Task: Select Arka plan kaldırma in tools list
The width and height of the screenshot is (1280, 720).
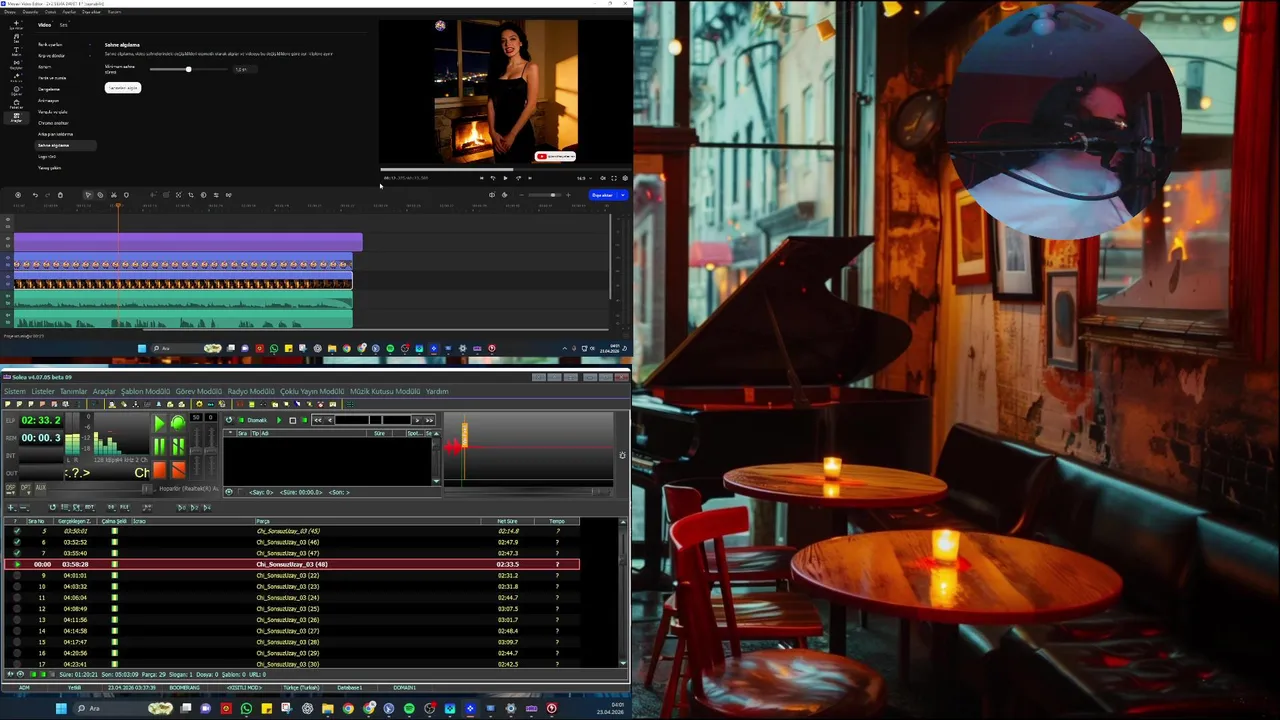Action: click(x=55, y=134)
